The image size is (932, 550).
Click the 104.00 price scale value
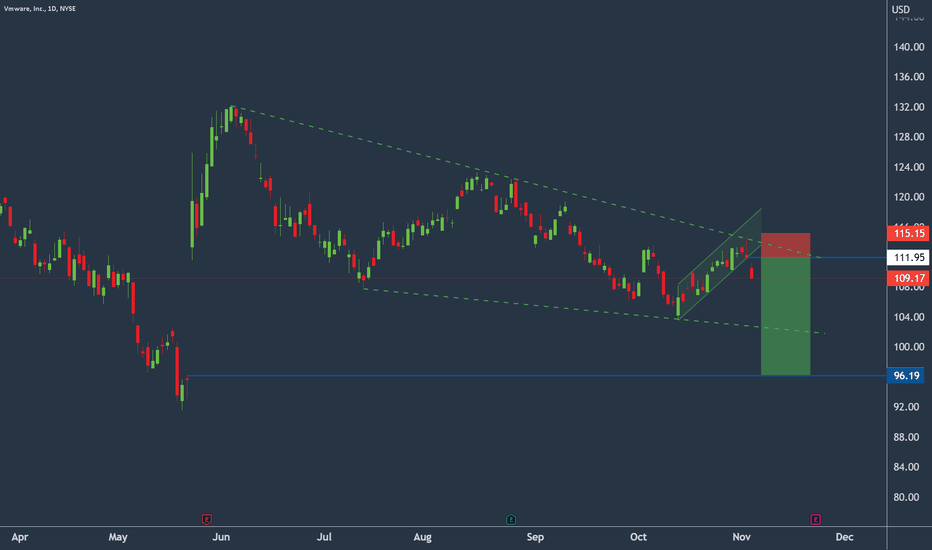[x=909, y=317]
